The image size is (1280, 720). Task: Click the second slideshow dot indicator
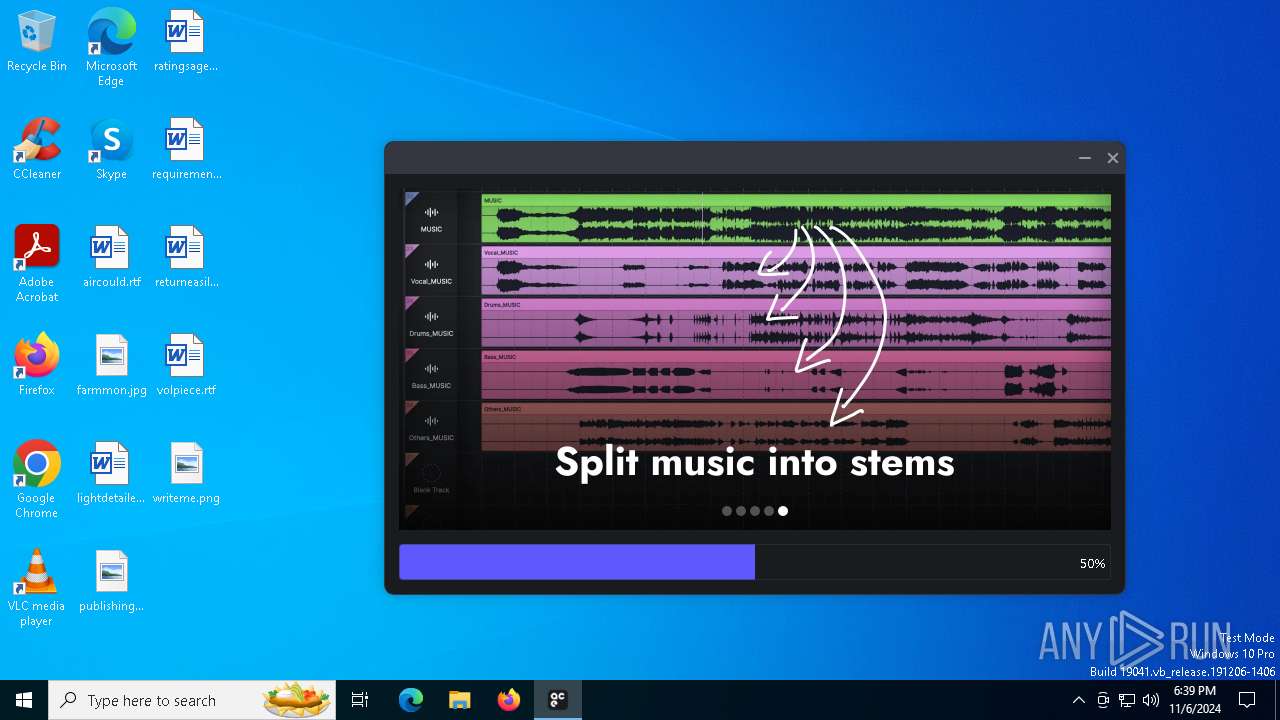741,511
